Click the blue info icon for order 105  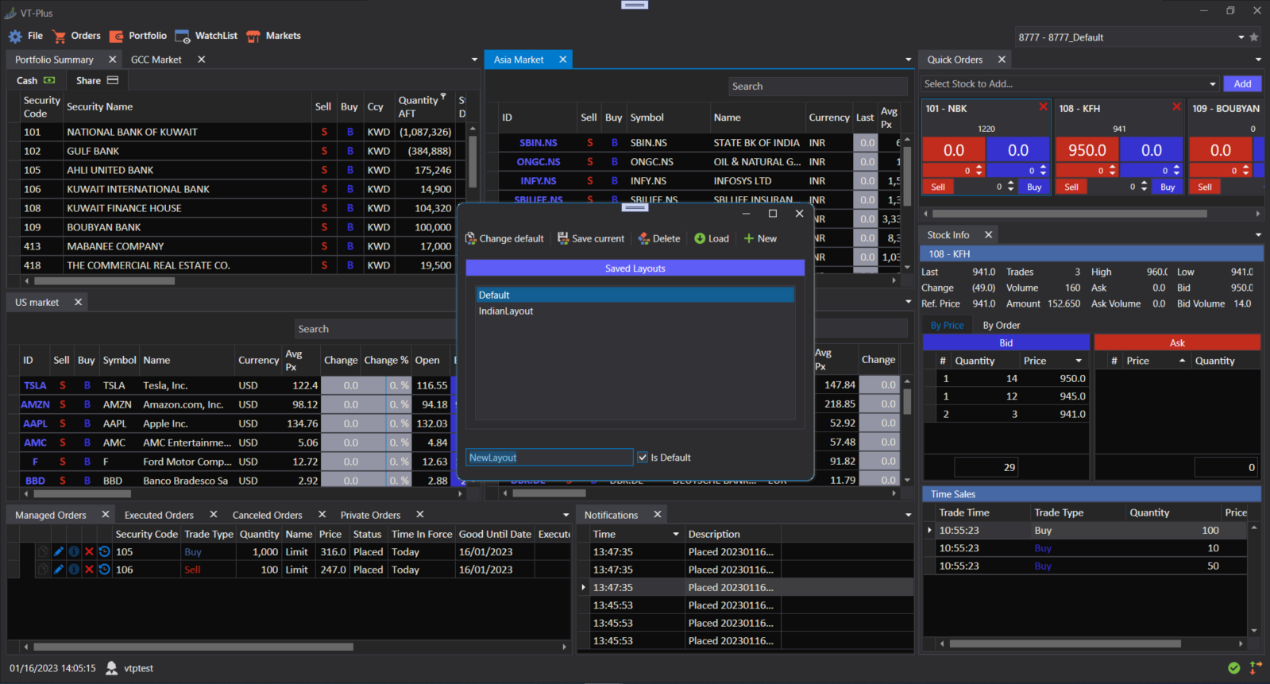tap(73, 550)
